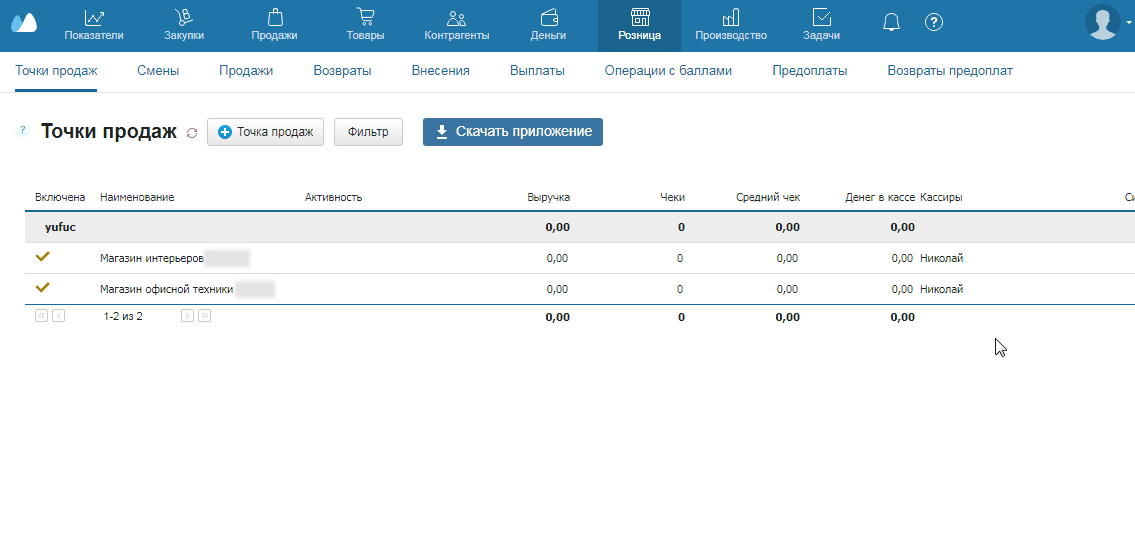The width and height of the screenshot is (1135, 535).
Task: Open the Контрагенты section
Action: pyautogui.click(x=456, y=25)
